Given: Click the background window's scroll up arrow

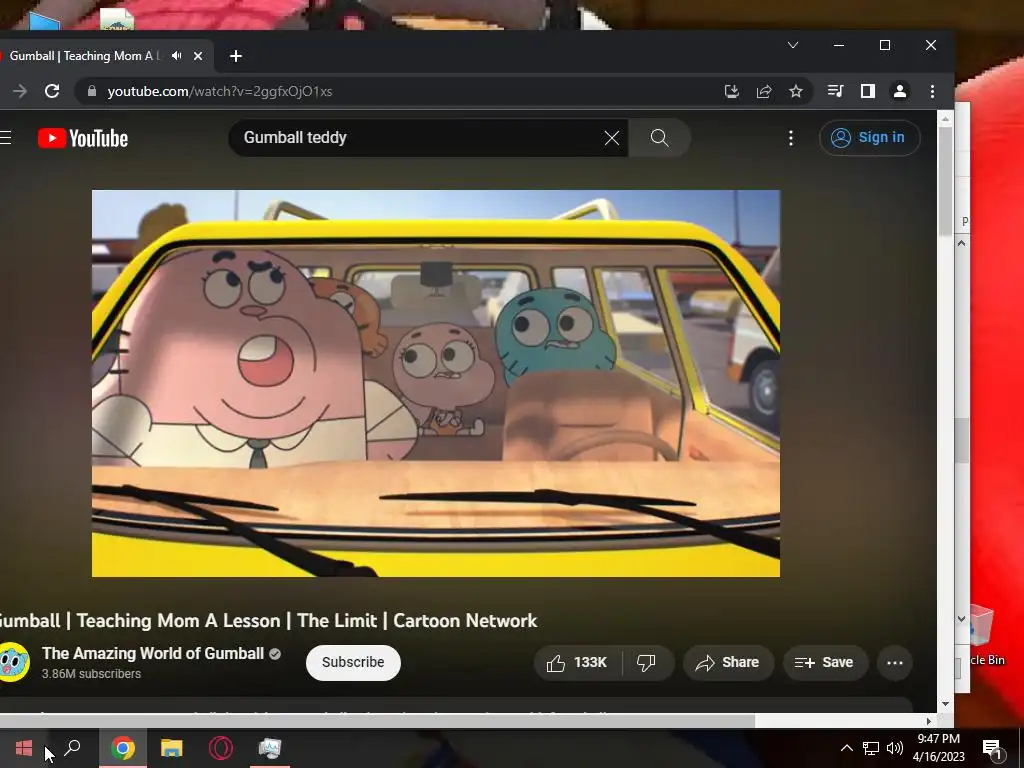Looking at the screenshot, I should (962, 243).
